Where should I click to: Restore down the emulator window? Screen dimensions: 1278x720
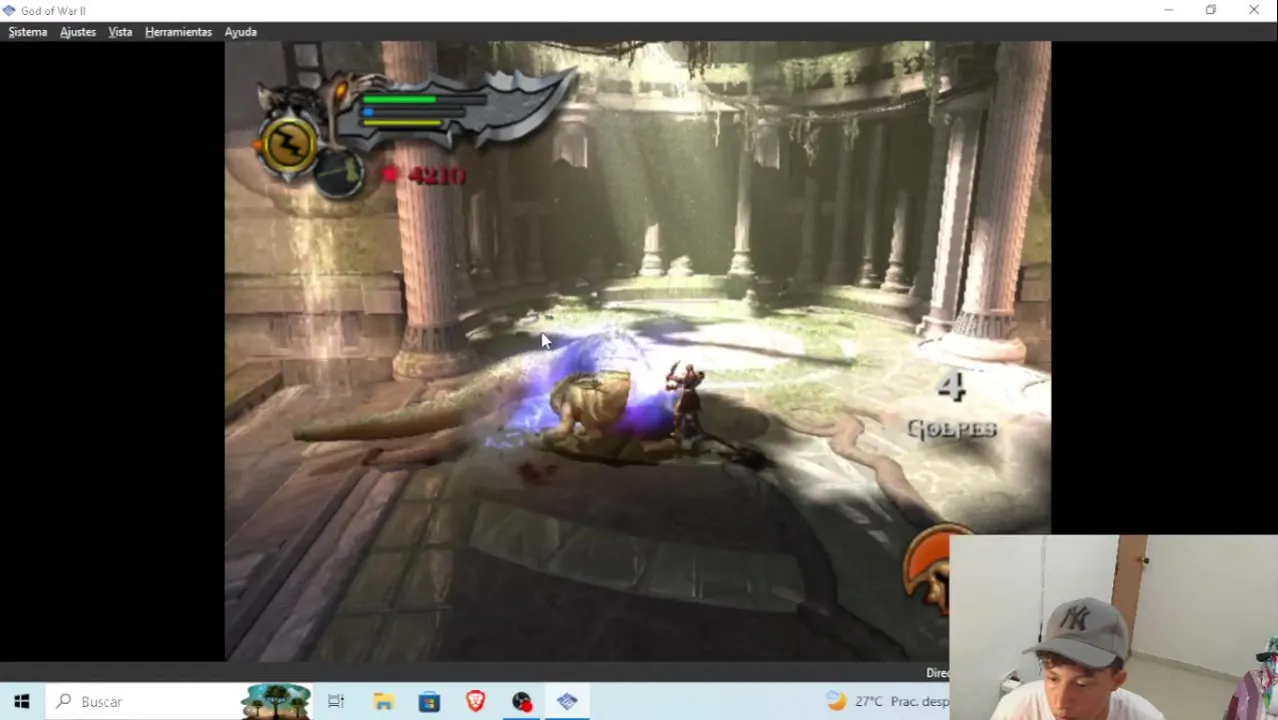[x=1211, y=10]
